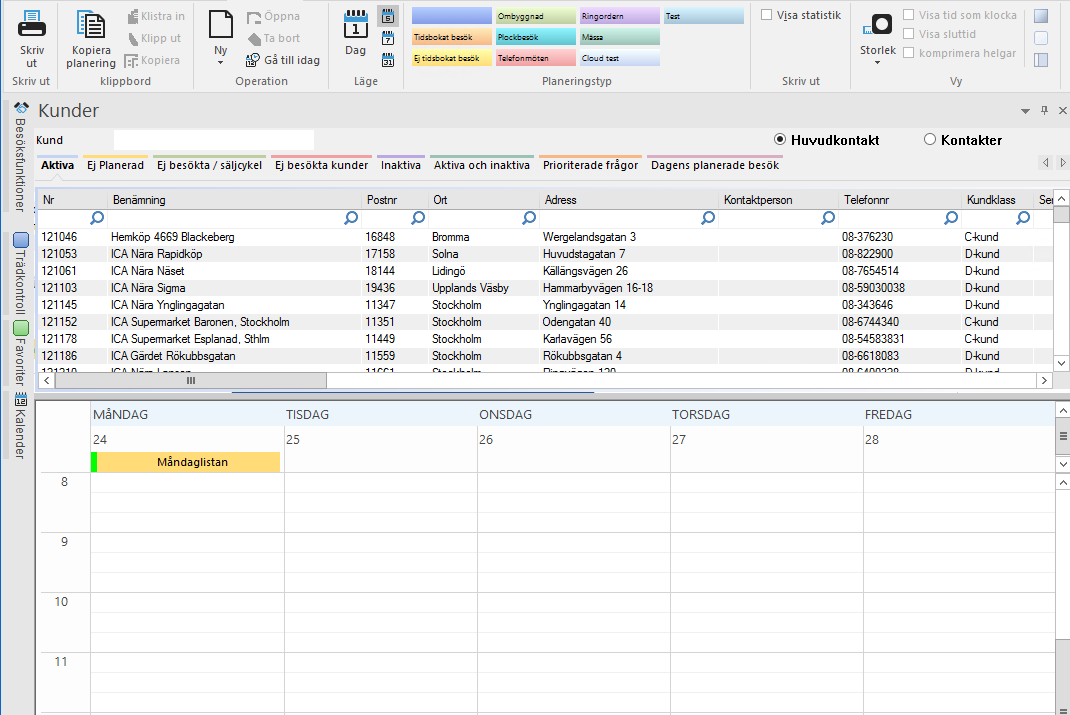Screen dimensions: 1070x715
Task: Choose Ringordern planning type
Action: pyautogui.click(x=620, y=16)
